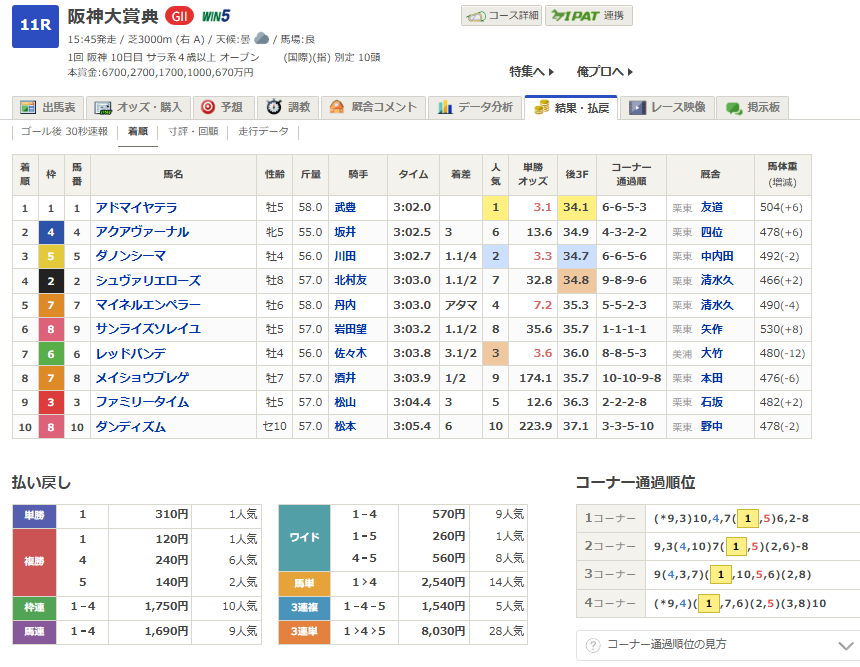Switch to ゴール後 30秒速報 sub-tab

tap(65, 132)
